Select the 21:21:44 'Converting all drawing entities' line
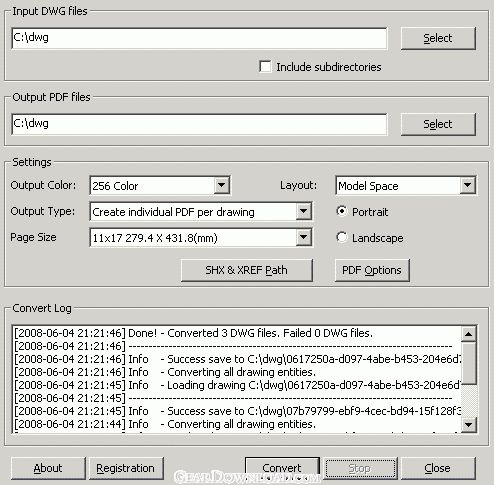The width and height of the screenshot is (494, 485). pyautogui.click(x=237, y=424)
